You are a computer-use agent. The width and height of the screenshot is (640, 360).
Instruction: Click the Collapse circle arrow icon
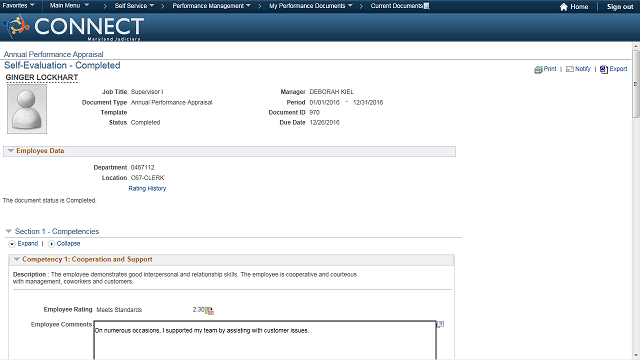pos(51,244)
